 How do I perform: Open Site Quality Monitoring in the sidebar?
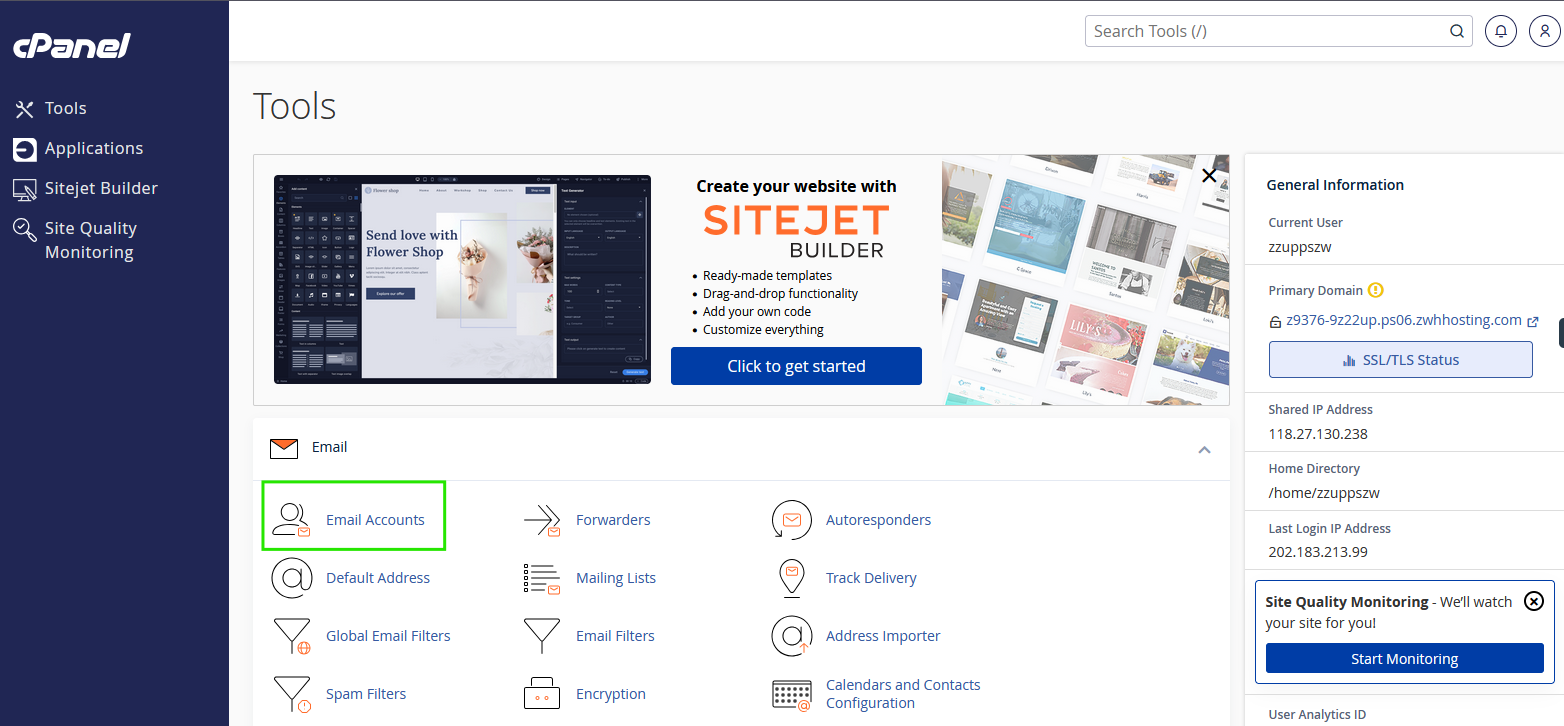coord(91,240)
